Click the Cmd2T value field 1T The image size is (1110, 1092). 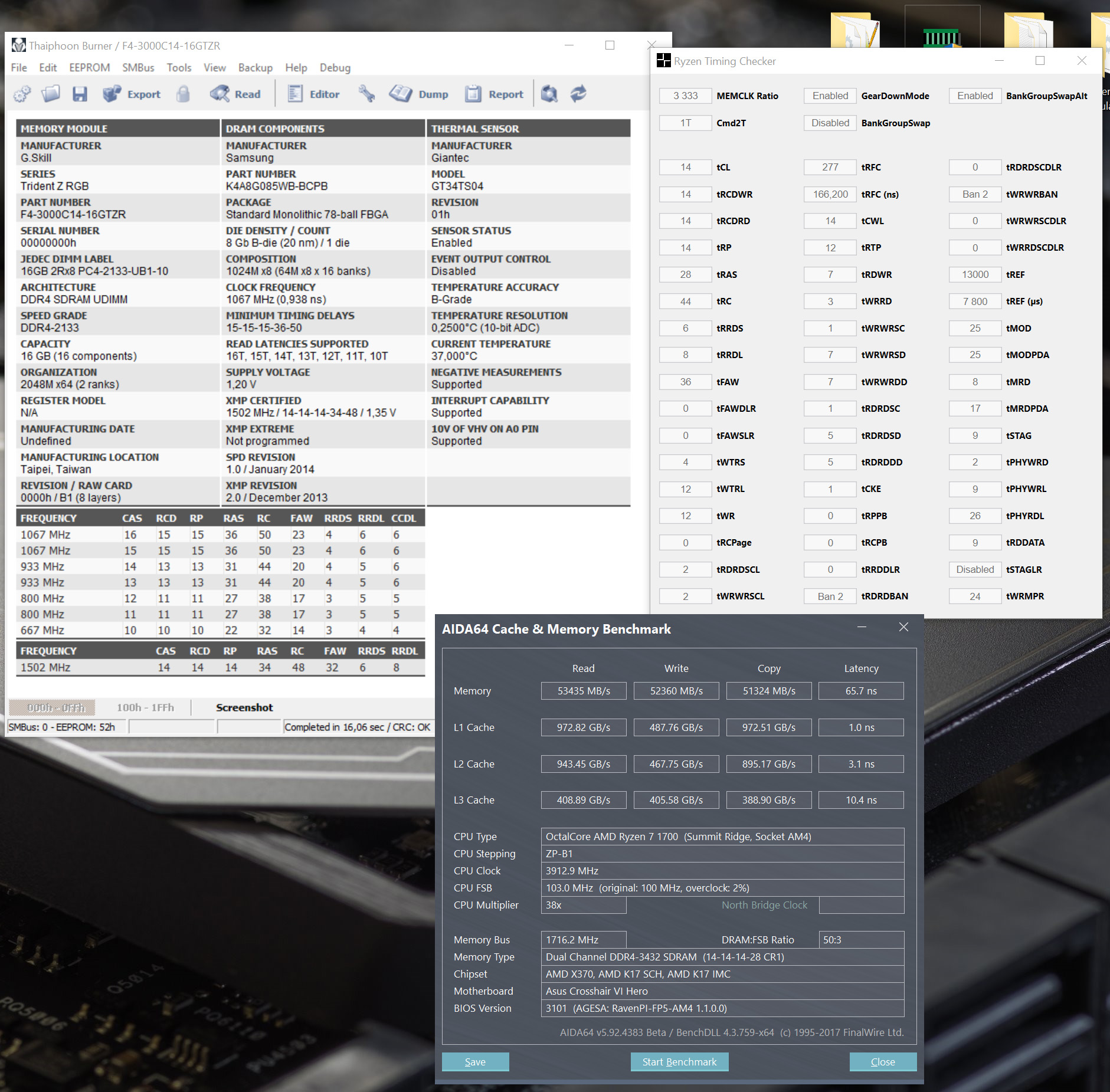(x=685, y=123)
